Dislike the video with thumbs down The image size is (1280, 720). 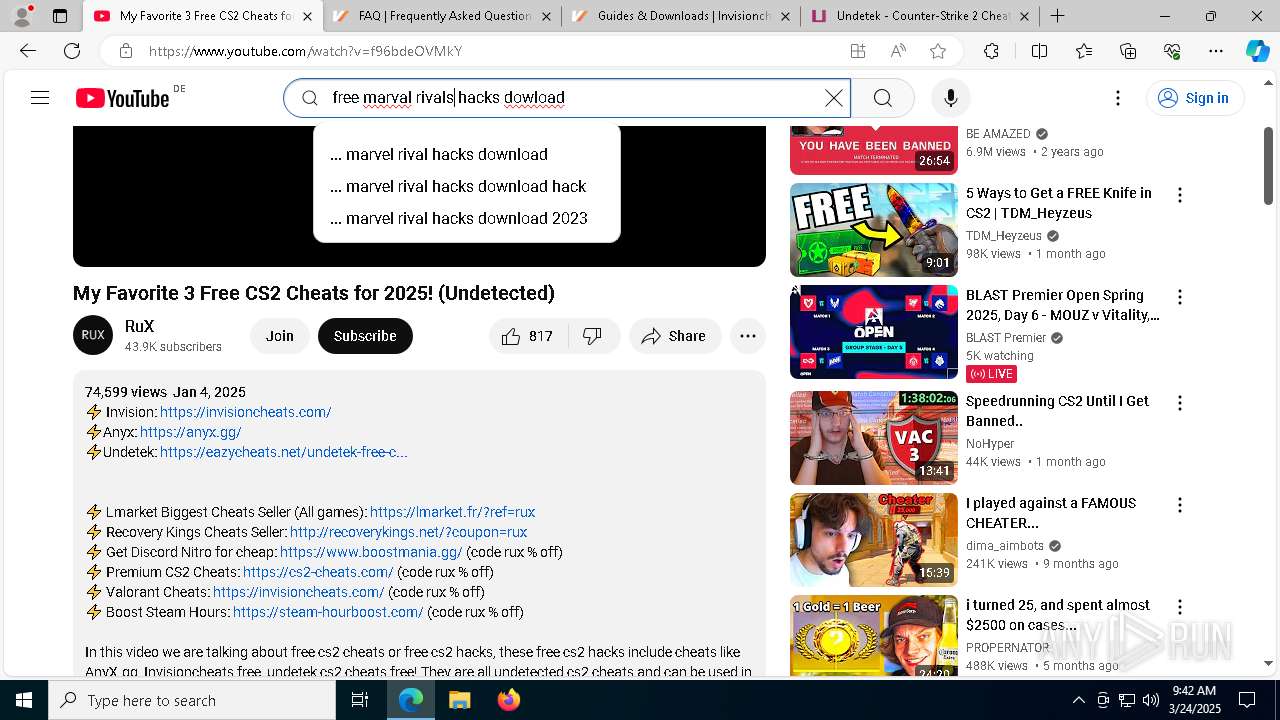(x=593, y=336)
